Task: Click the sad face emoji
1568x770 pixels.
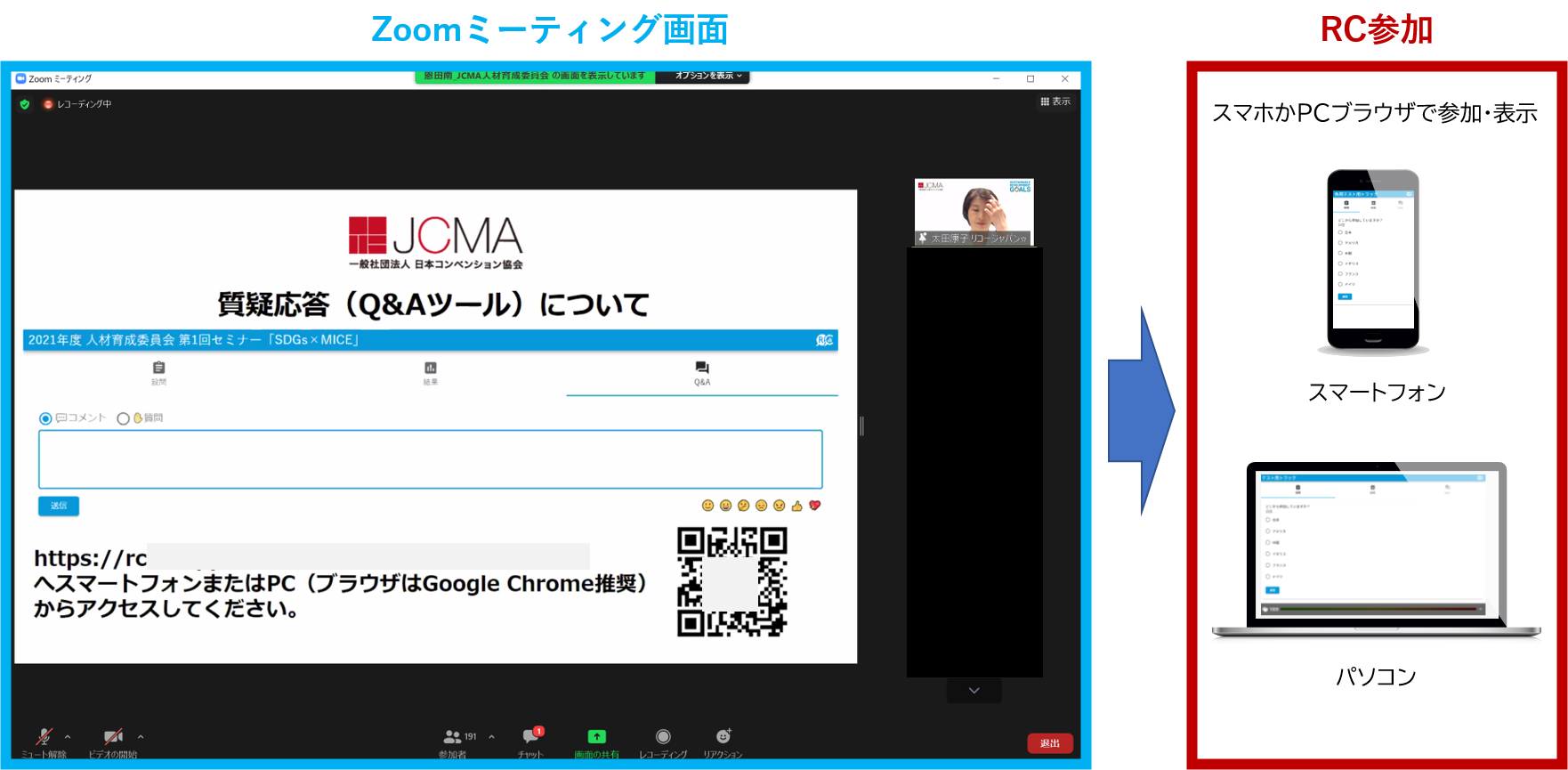Action: point(762,506)
